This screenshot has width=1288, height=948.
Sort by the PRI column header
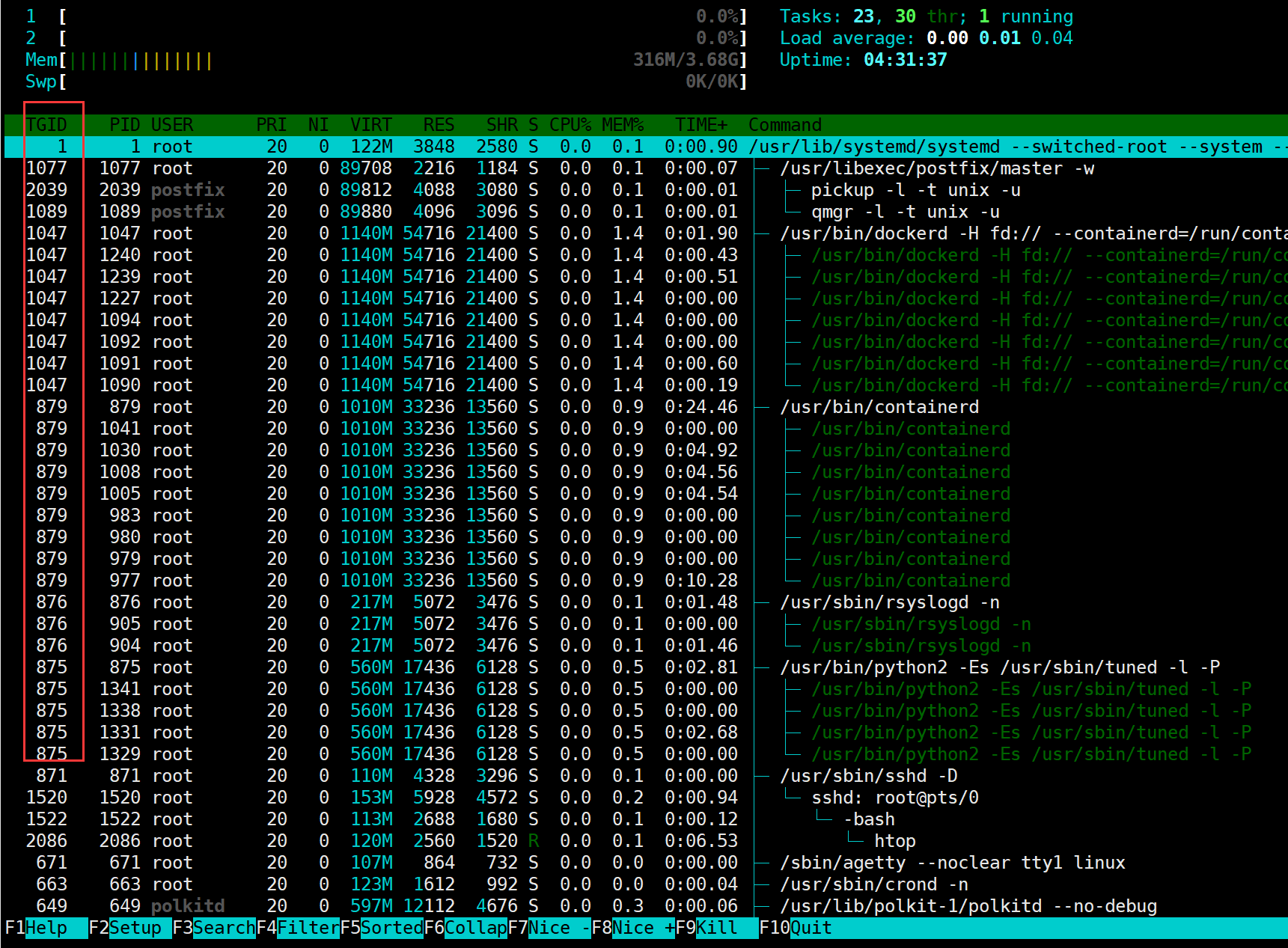[x=272, y=125]
